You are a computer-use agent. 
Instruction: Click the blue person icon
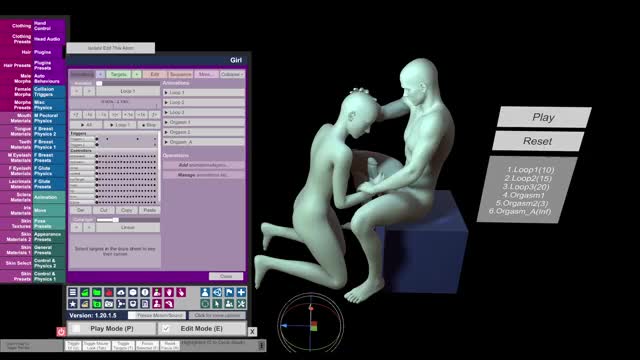coord(205,292)
